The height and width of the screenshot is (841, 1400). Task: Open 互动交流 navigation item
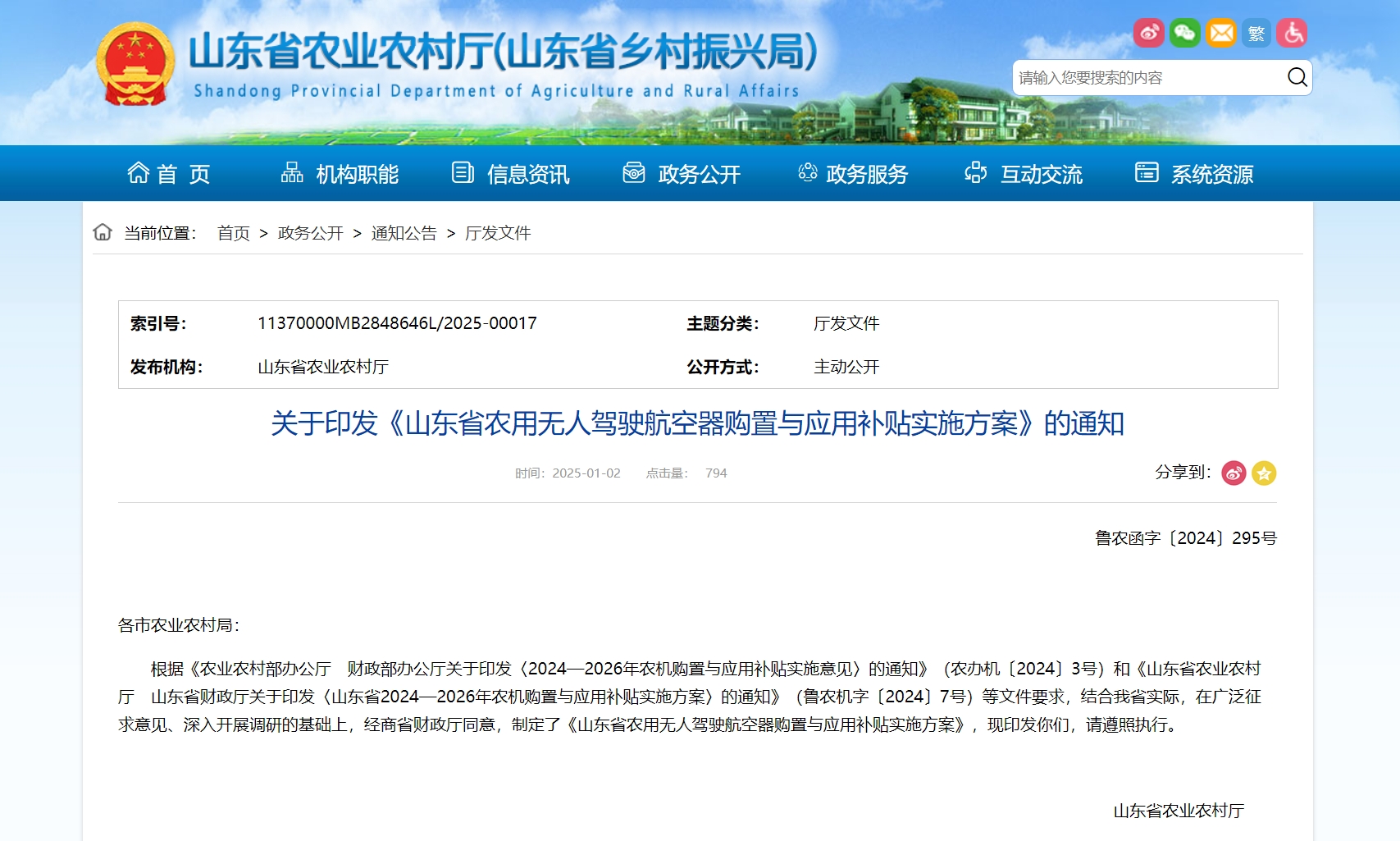1024,174
